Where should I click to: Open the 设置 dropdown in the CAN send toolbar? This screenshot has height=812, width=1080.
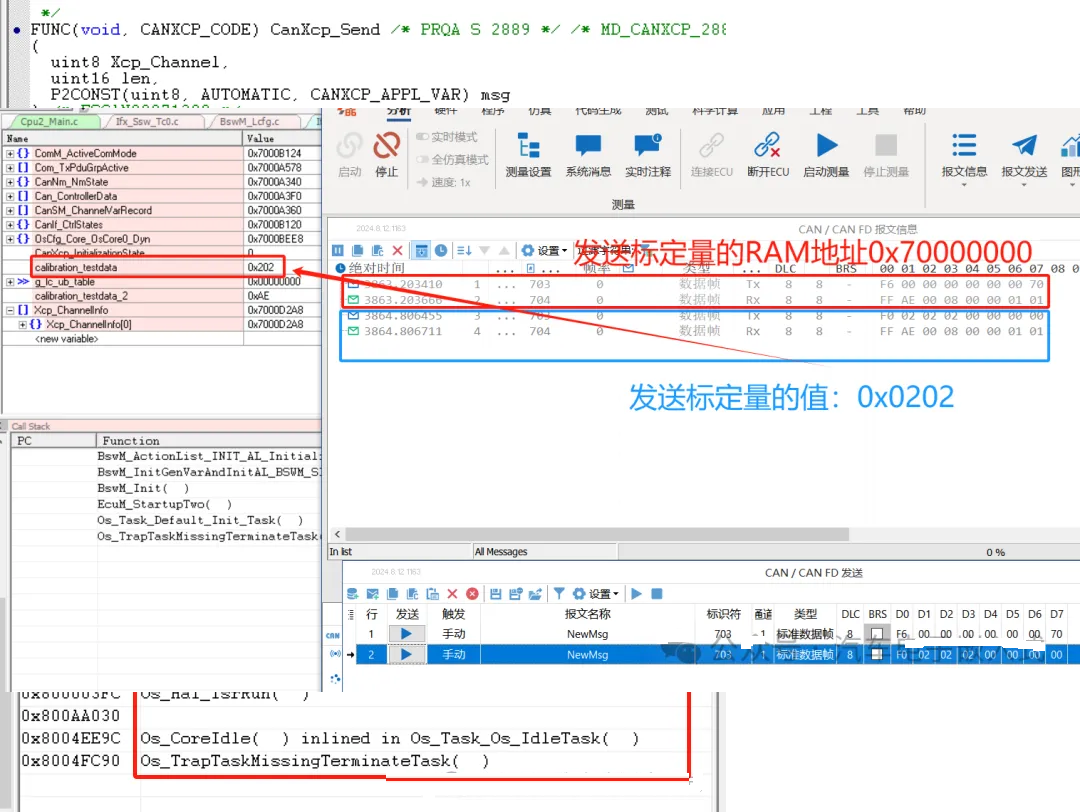click(x=596, y=594)
